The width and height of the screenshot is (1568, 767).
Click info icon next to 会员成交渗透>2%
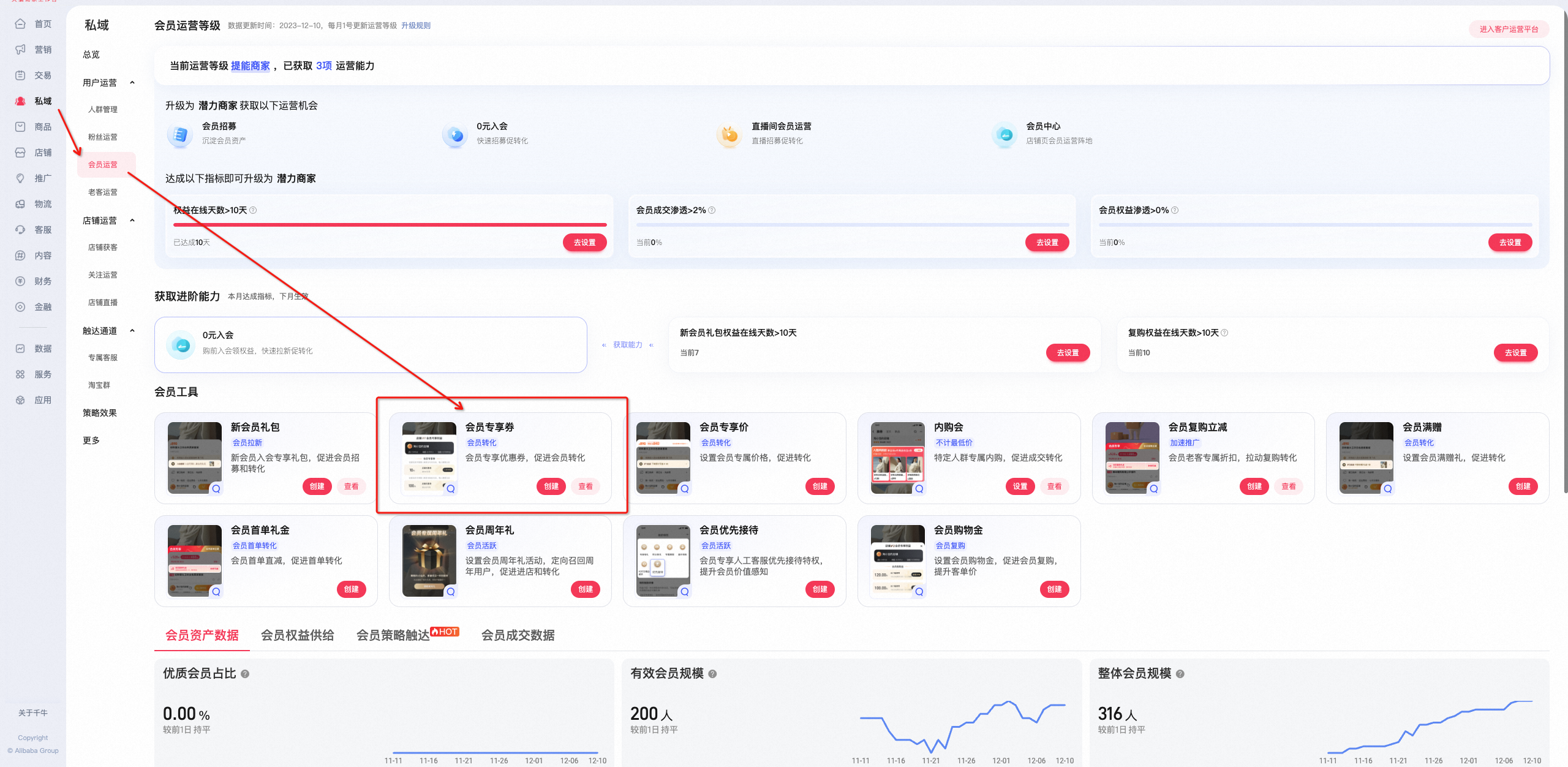[712, 210]
